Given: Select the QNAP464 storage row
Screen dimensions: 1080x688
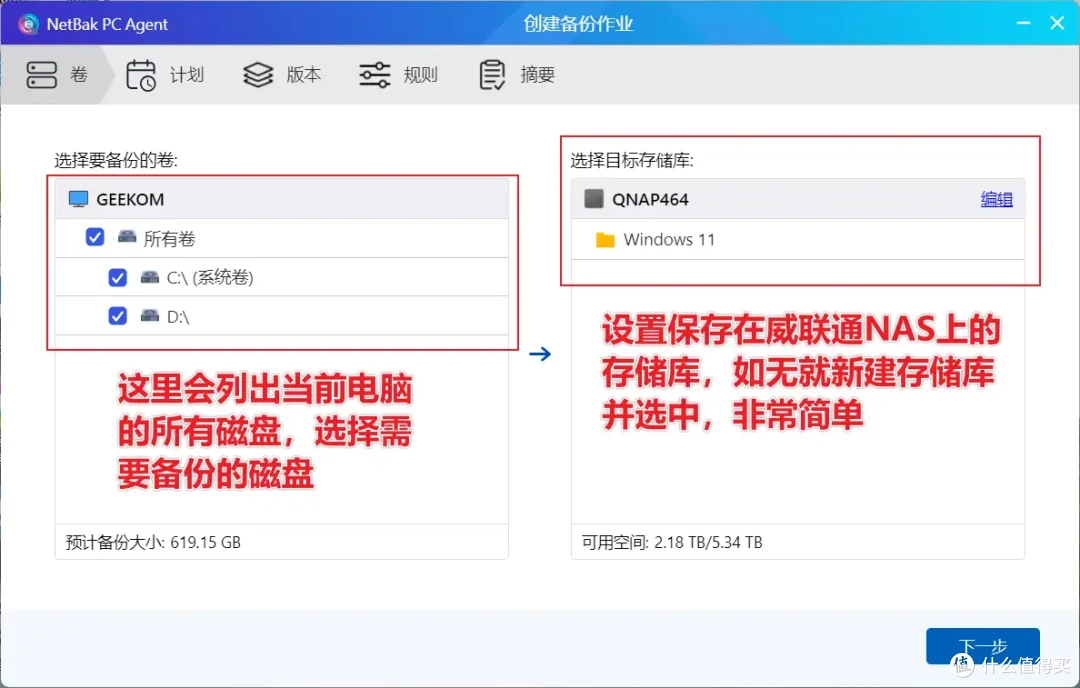Looking at the screenshot, I should 798,199.
